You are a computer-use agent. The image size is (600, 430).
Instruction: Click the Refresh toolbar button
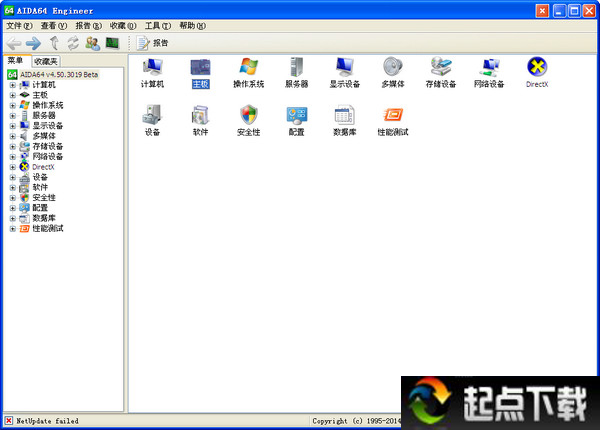[x=73, y=43]
